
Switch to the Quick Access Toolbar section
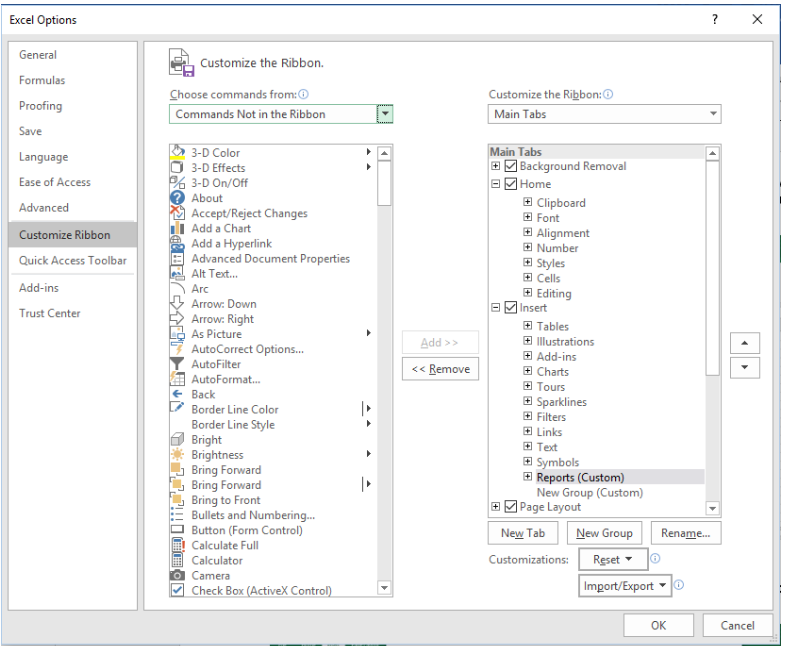(73, 260)
